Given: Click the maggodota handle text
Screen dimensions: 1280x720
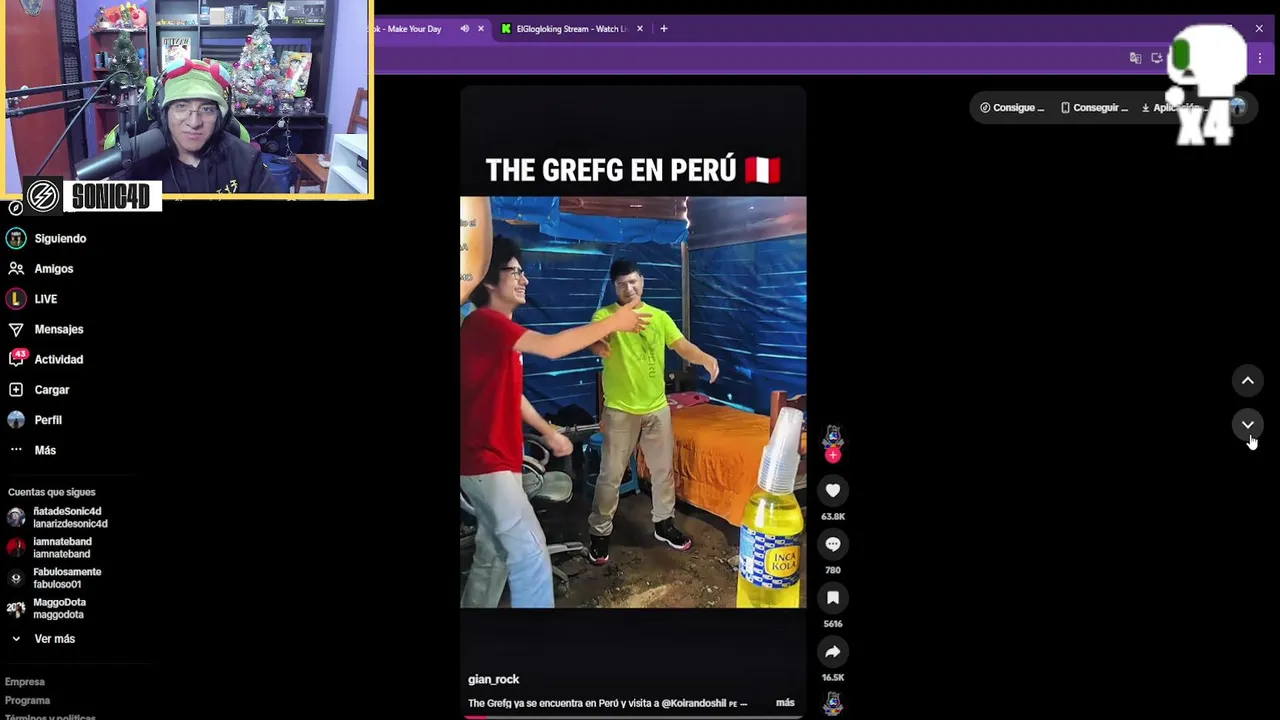Looking at the screenshot, I should point(58,615).
